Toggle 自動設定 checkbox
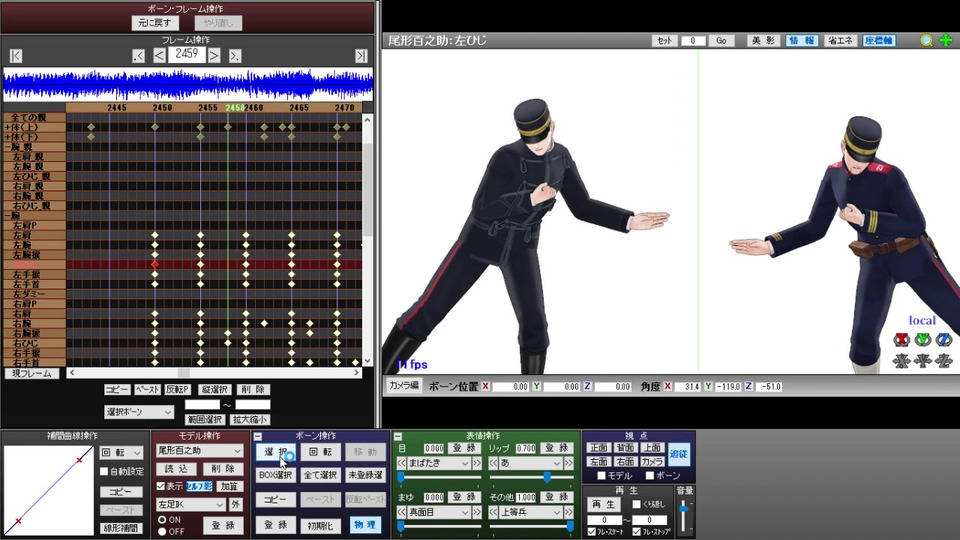Viewport: 960px width, 540px height. pos(104,471)
